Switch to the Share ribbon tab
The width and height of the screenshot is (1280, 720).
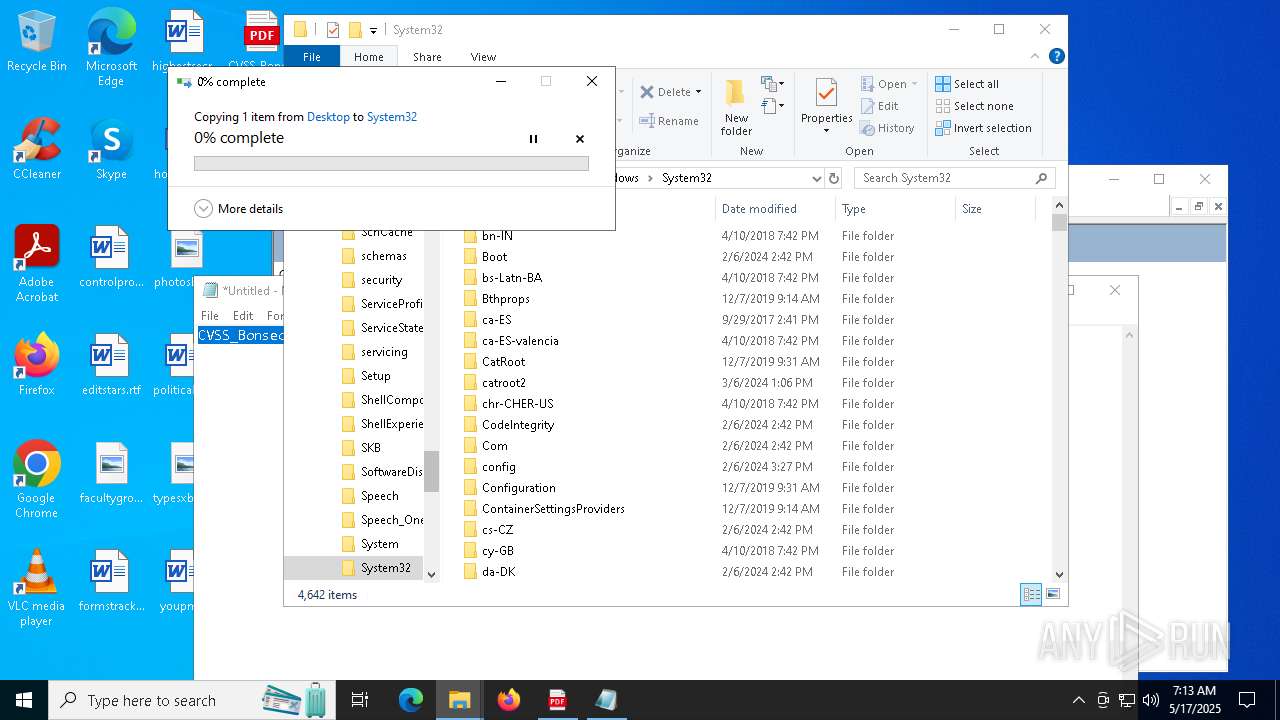pyautogui.click(x=427, y=57)
